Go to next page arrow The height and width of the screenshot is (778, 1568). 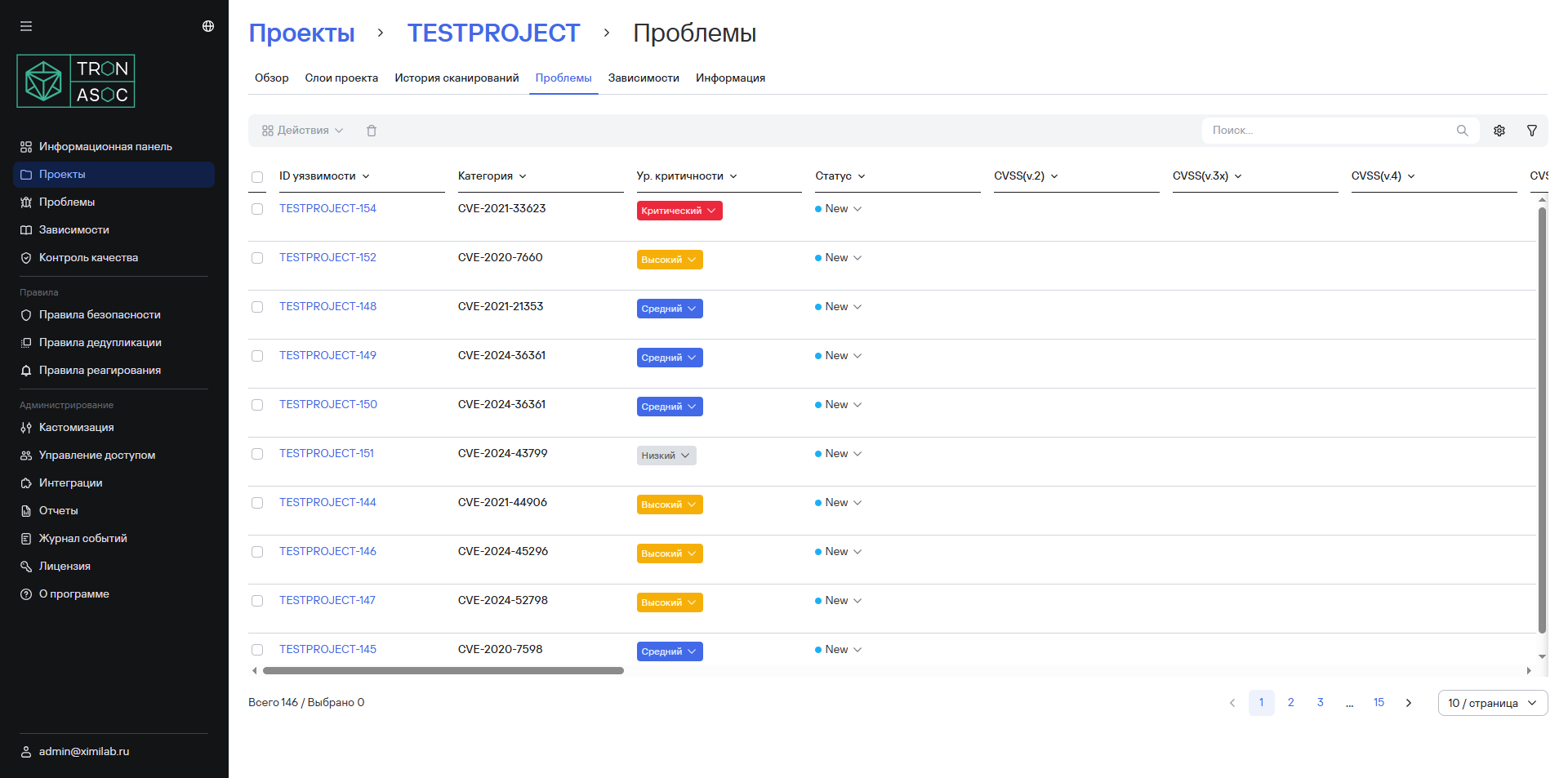(x=1409, y=703)
